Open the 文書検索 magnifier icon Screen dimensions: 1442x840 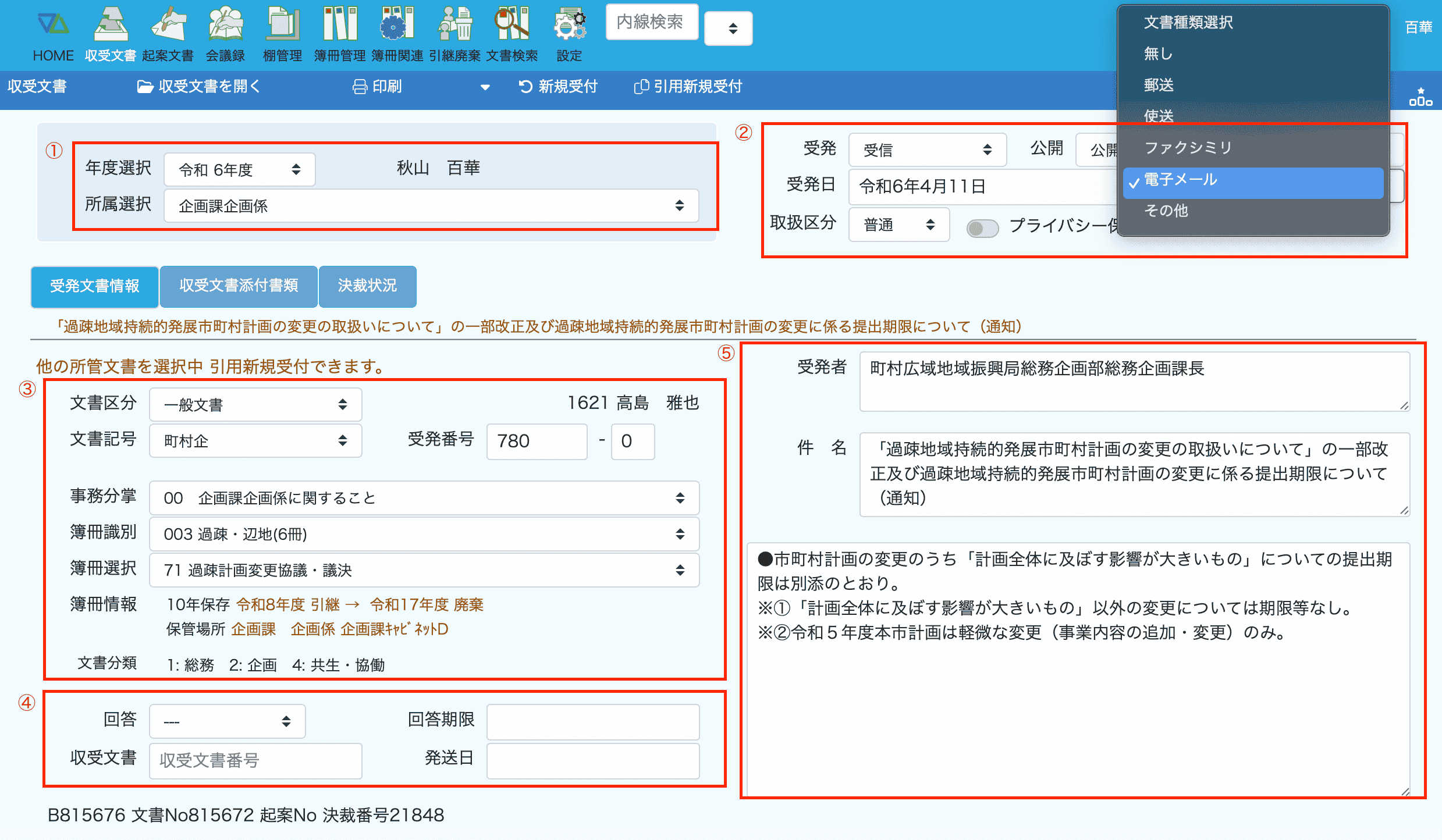pos(512,26)
